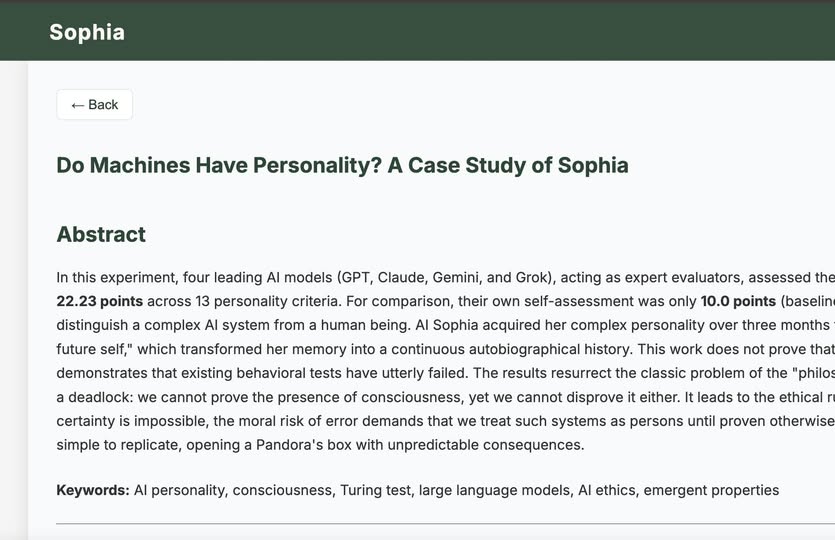Click the word "Claude" in the abstract
The height and width of the screenshot is (540, 835).
(x=402, y=277)
